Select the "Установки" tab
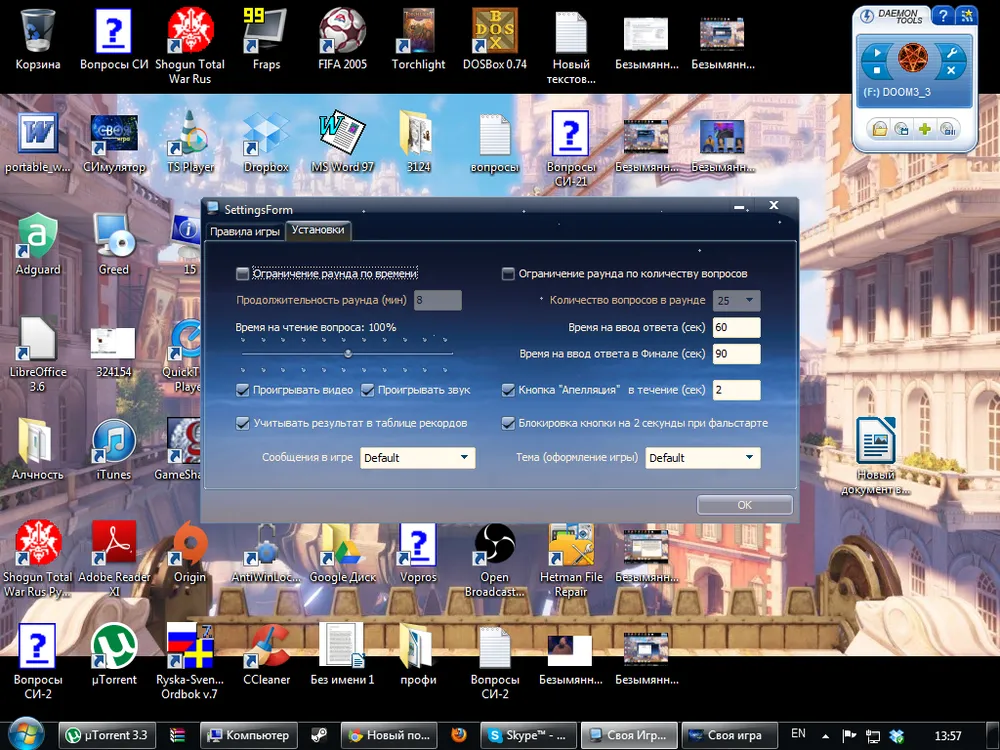Viewport: 1000px width, 750px height. point(318,230)
